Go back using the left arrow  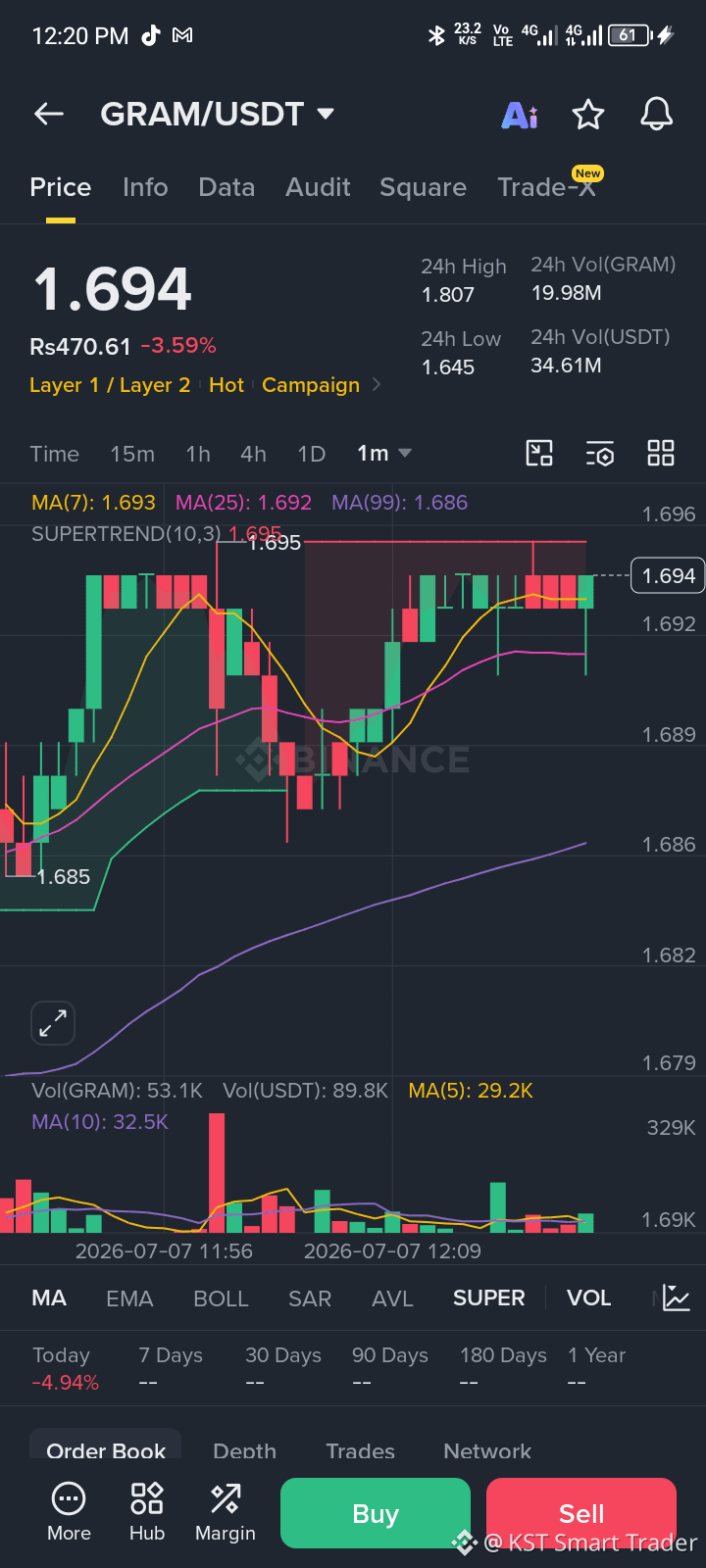[49, 115]
